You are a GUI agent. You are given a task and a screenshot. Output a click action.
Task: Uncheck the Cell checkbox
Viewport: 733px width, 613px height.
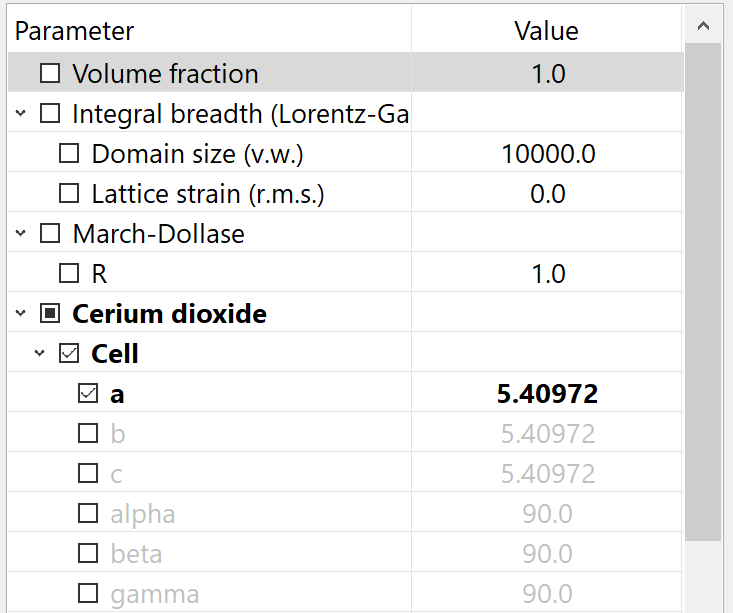pos(69,353)
